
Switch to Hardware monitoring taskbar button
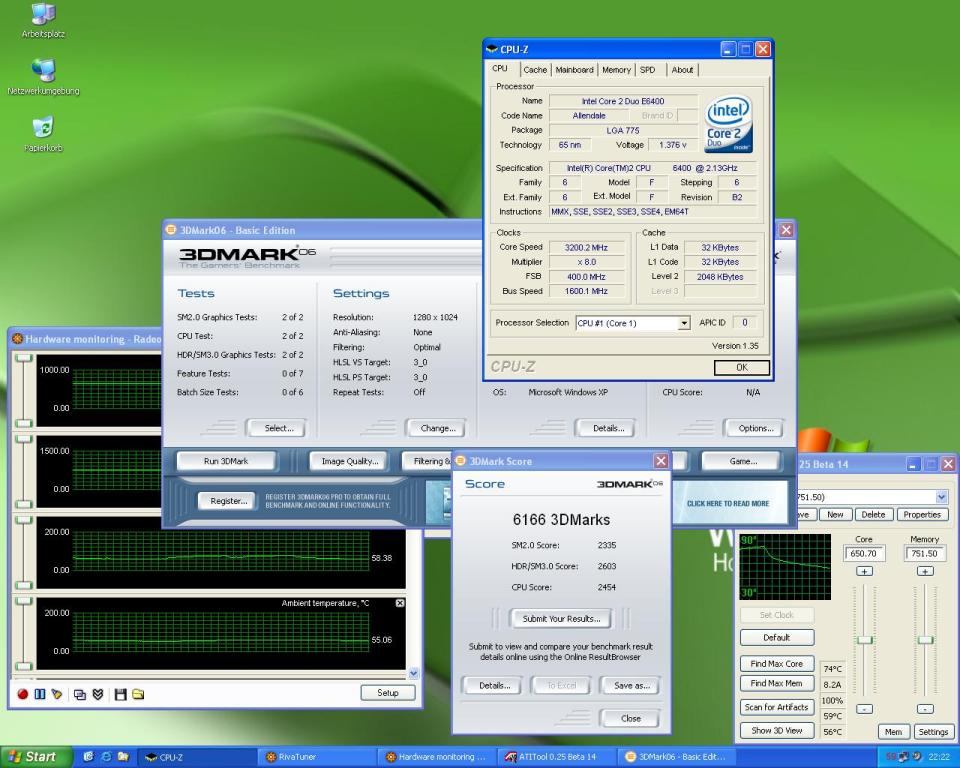(437, 757)
